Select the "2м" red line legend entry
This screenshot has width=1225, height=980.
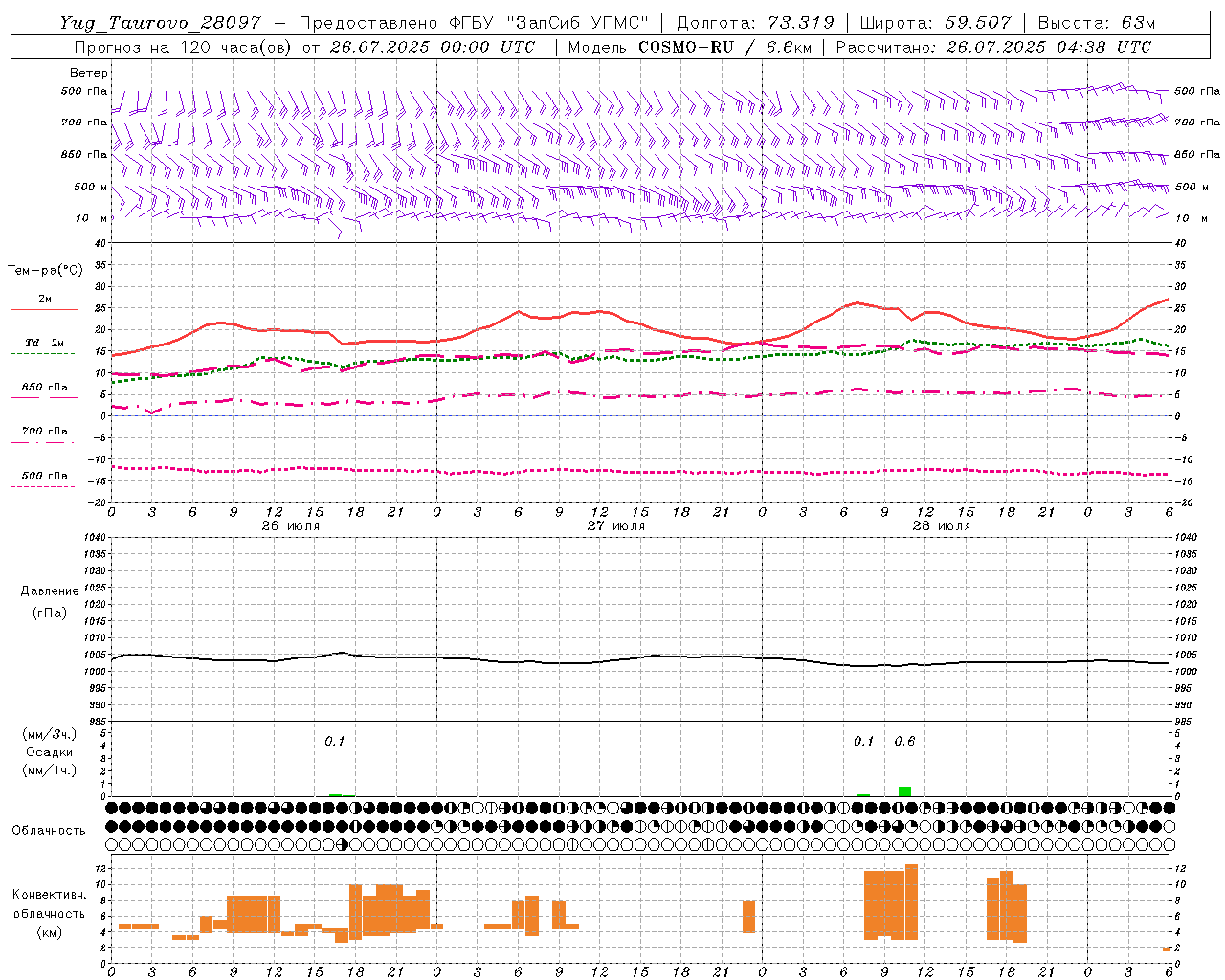click(45, 299)
